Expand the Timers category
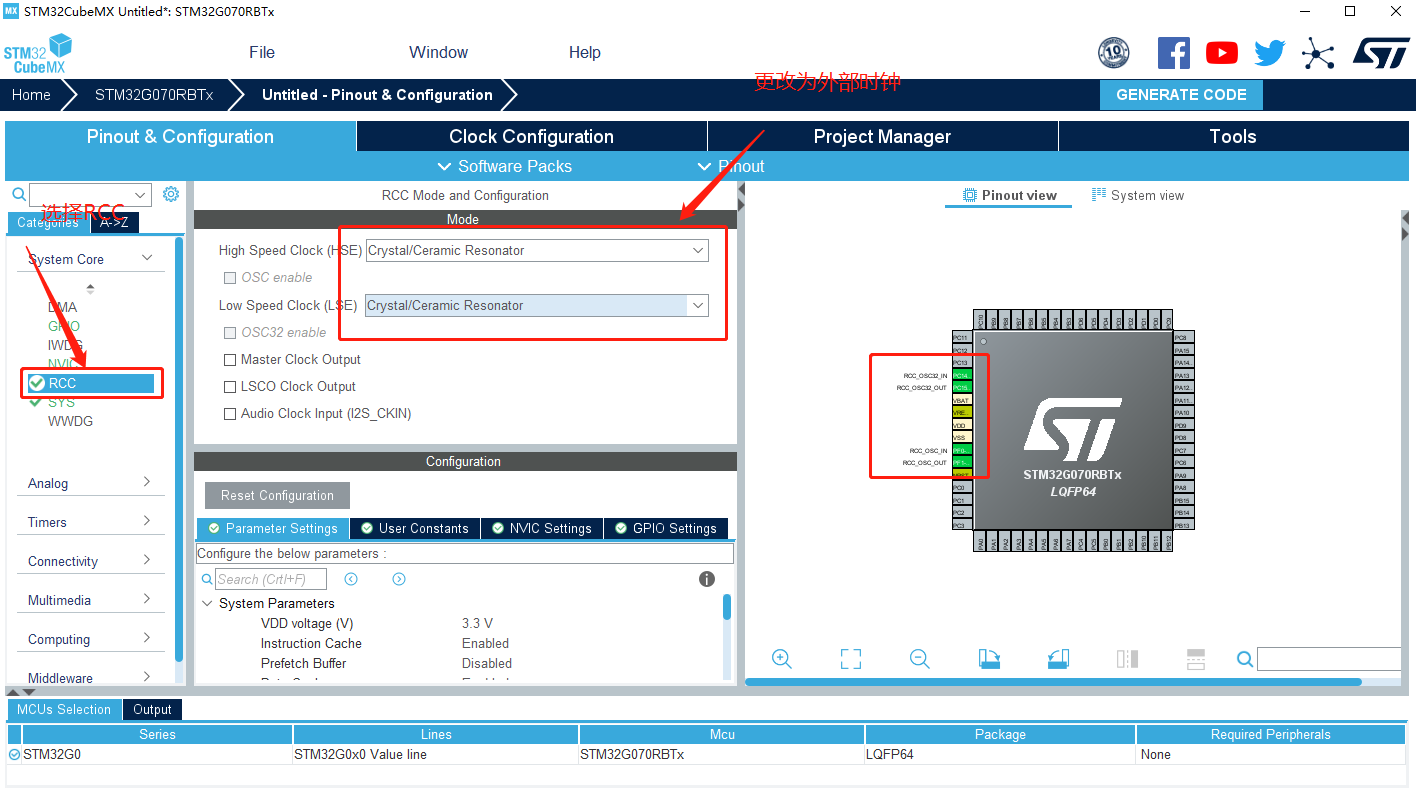Image resolution: width=1416 pixels, height=798 pixels. [x=147, y=521]
